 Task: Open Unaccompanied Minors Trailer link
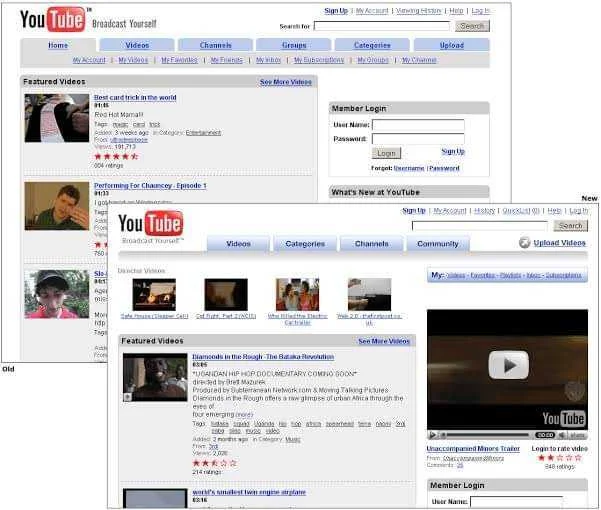tap(473, 448)
